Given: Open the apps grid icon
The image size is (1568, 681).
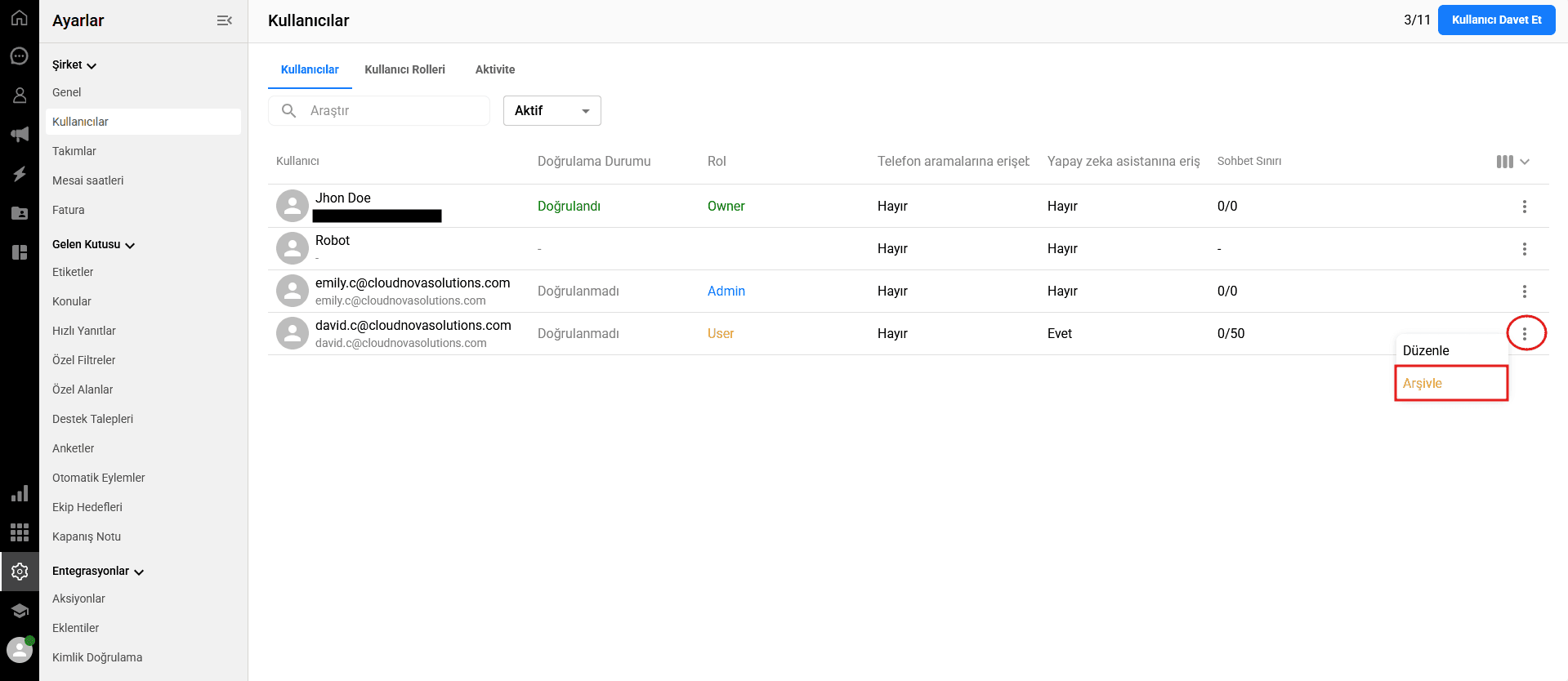Looking at the screenshot, I should [20, 532].
